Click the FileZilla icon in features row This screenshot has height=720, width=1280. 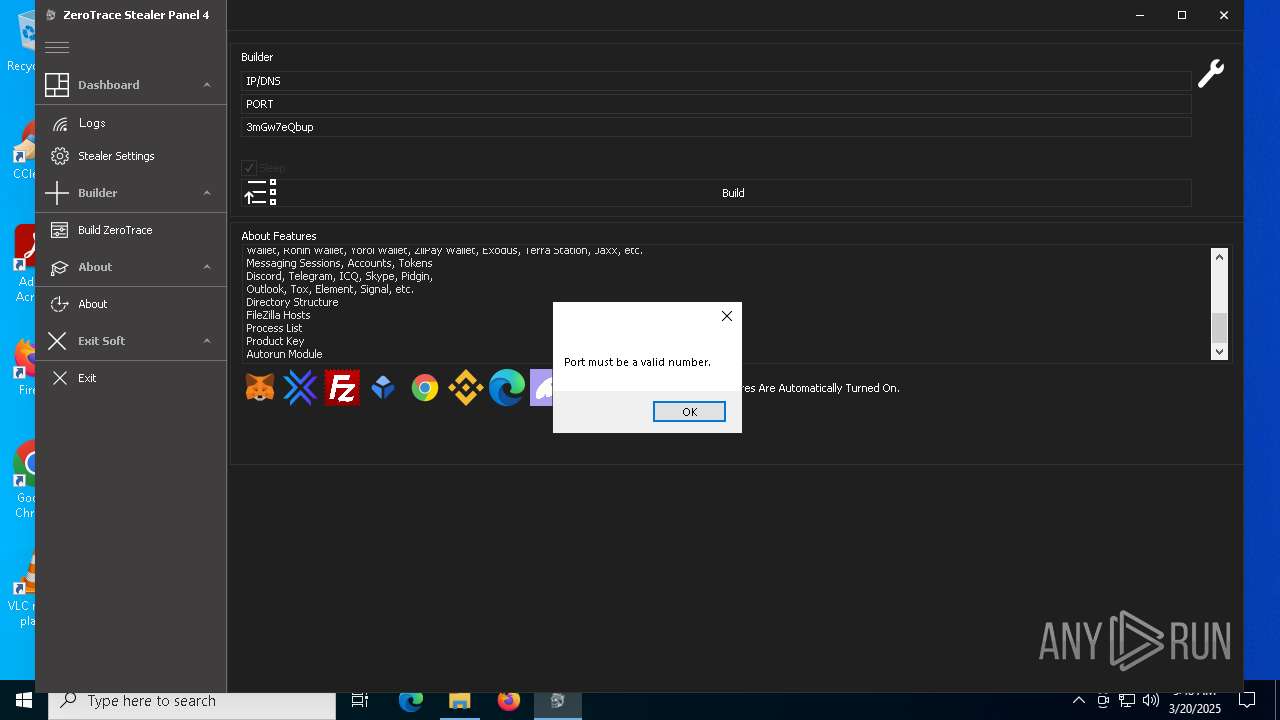tap(342, 388)
